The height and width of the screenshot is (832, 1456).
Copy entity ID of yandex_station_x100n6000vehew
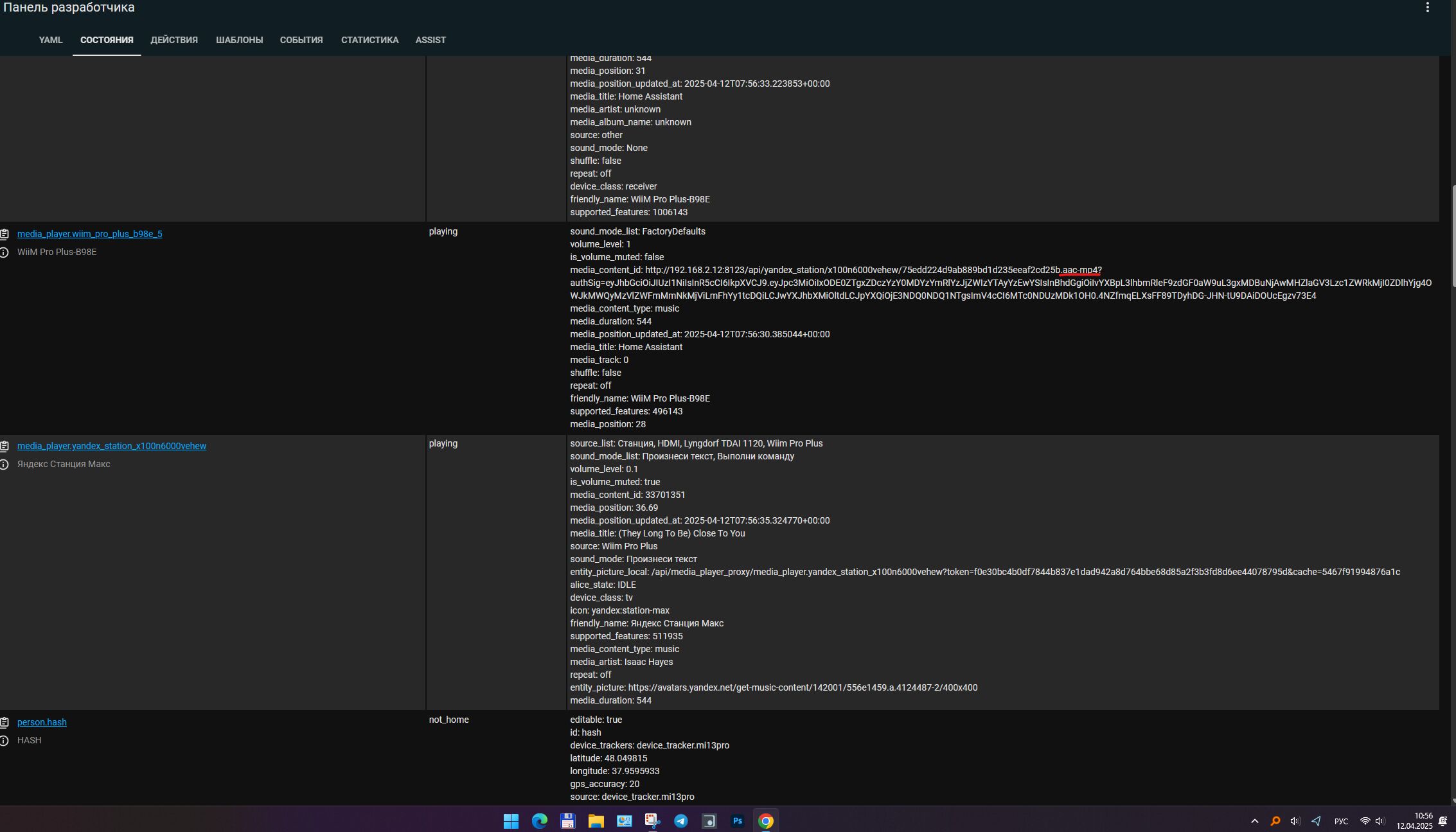tap(4, 446)
